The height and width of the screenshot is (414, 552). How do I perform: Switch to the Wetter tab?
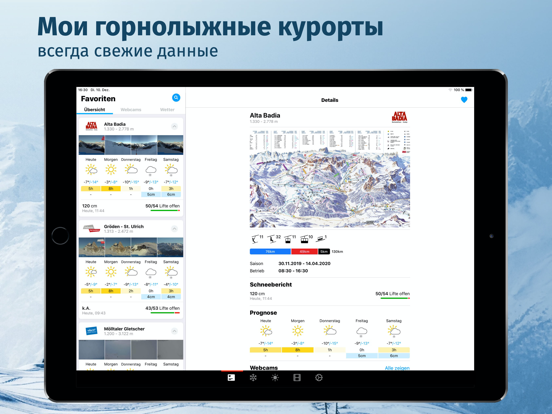coord(167,109)
